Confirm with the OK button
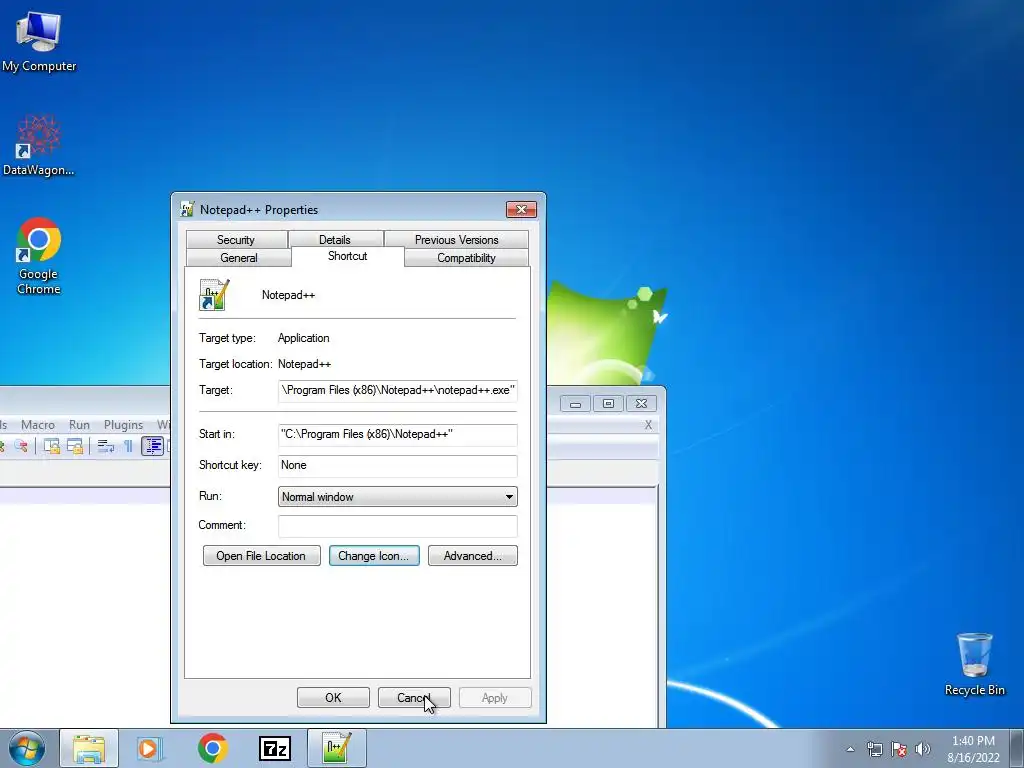This screenshot has width=1024, height=768. (333, 697)
